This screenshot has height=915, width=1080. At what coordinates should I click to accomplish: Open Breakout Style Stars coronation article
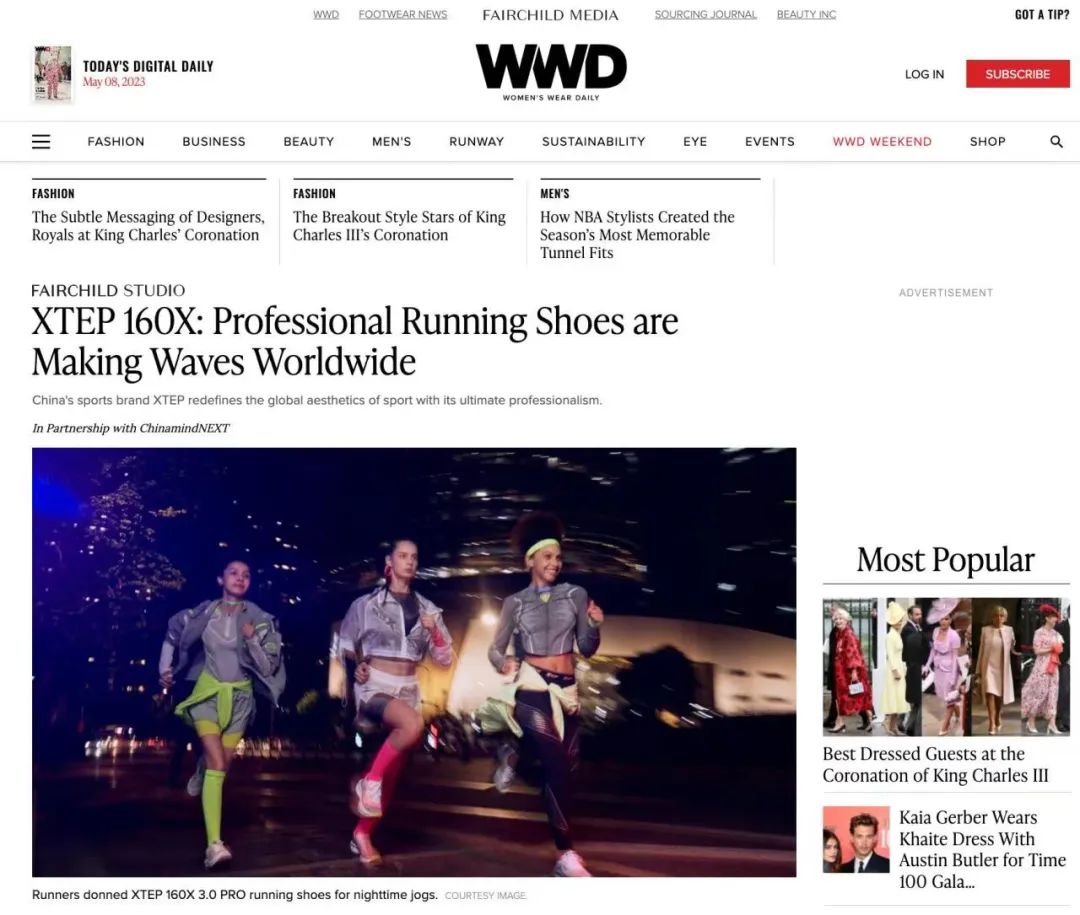(x=399, y=226)
